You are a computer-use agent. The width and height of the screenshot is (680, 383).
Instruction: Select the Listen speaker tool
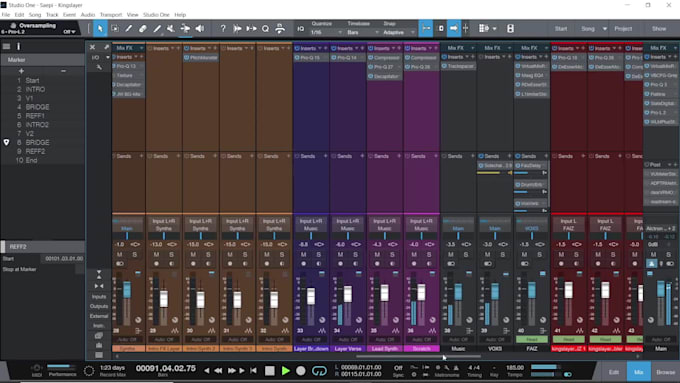[x=199, y=29]
